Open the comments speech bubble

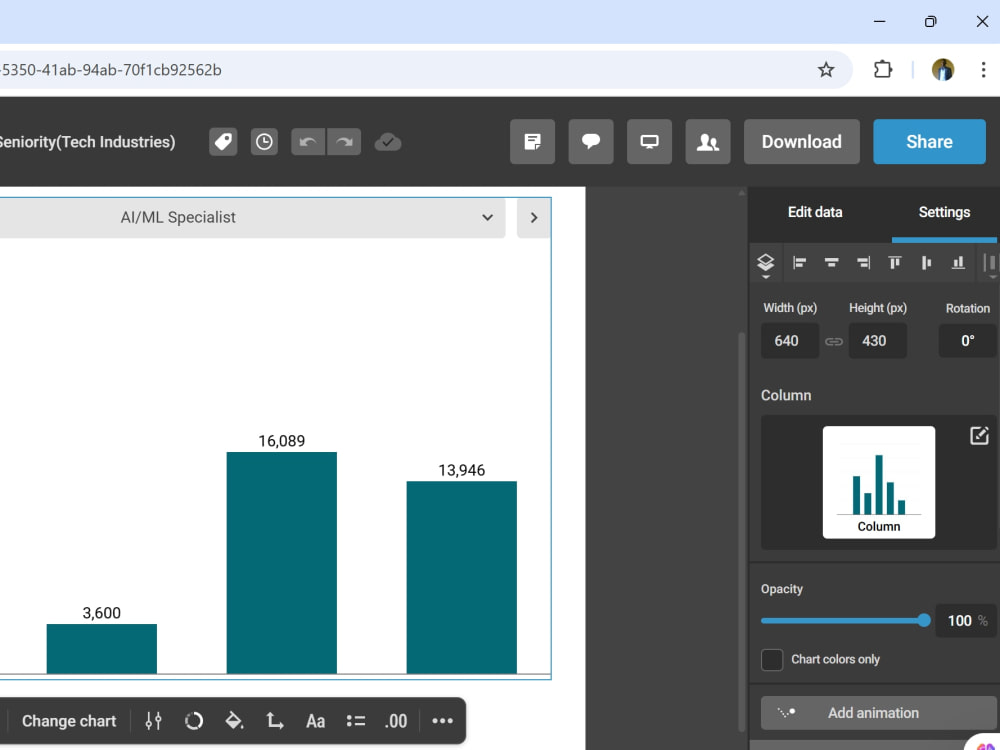pos(591,142)
